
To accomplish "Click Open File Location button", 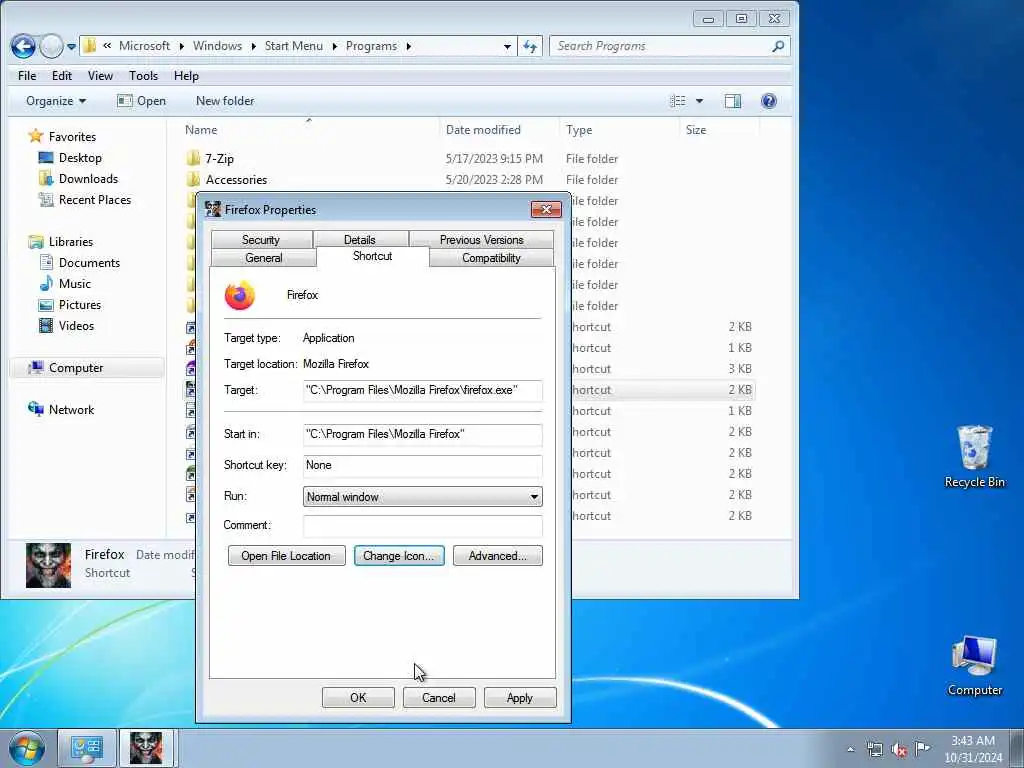I will point(286,556).
